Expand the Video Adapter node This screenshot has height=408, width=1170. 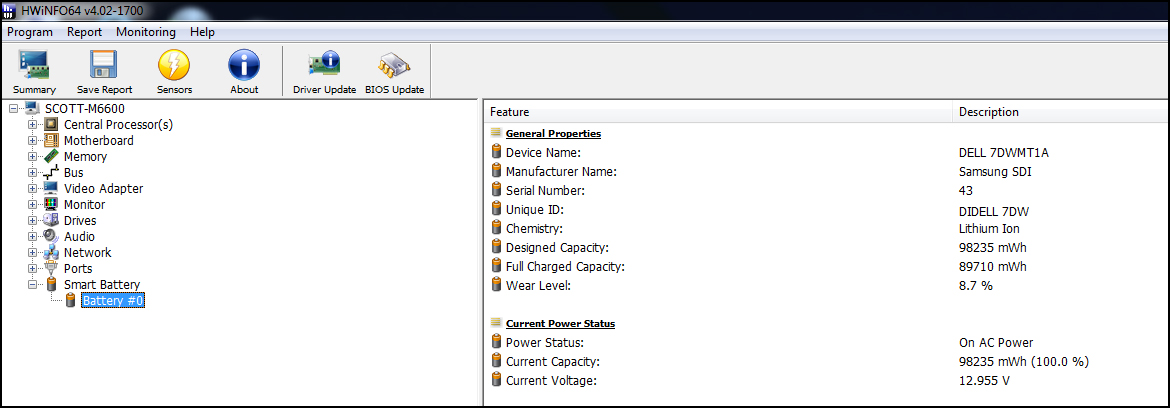[32, 189]
